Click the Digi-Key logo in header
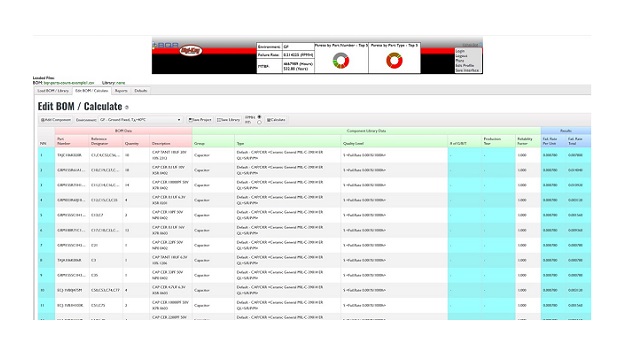The width and height of the screenshot is (630, 360). (x=191, y=51)
